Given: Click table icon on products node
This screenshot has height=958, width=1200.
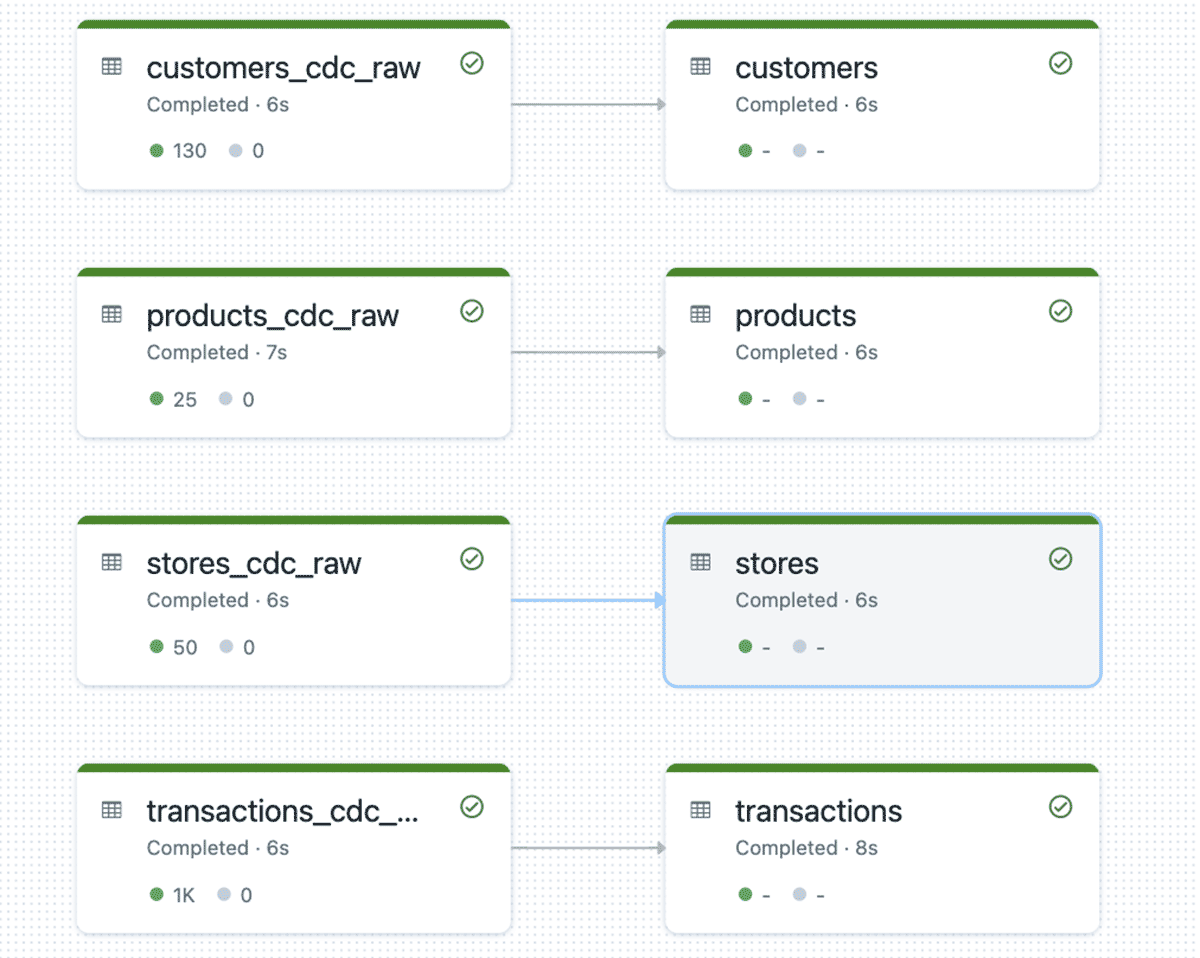Looking at the screenshot, I should click(701, 315).
